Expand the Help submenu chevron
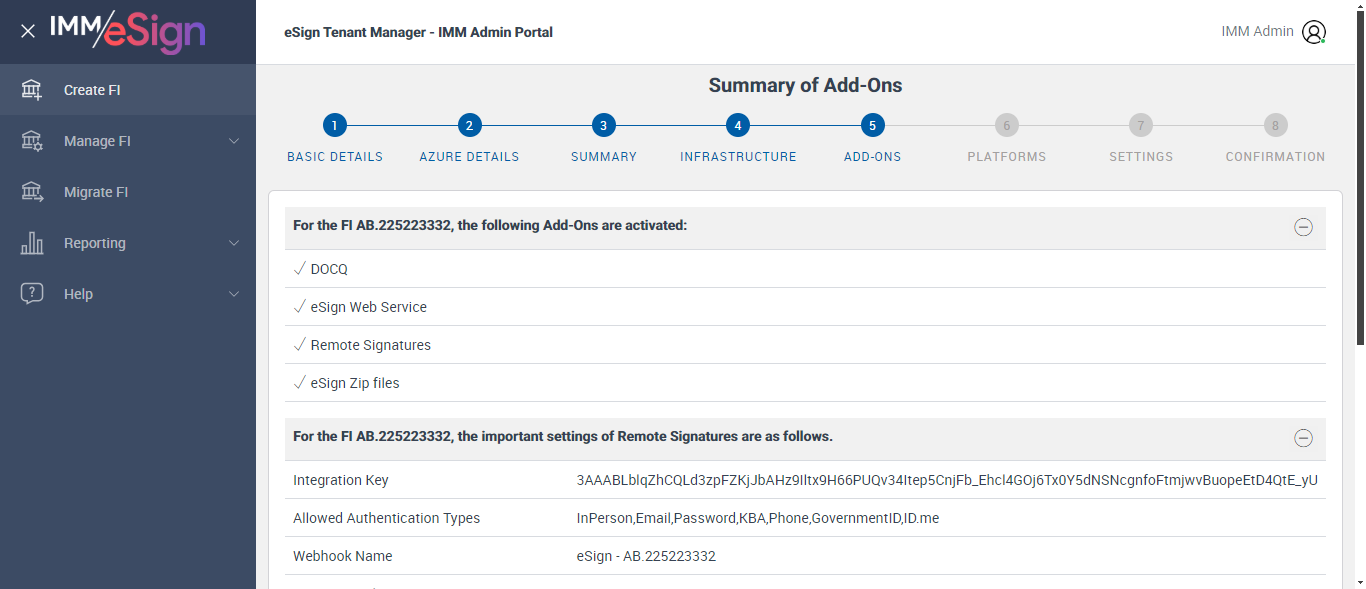Viewport: 1366px width, 589px height. 234,294
